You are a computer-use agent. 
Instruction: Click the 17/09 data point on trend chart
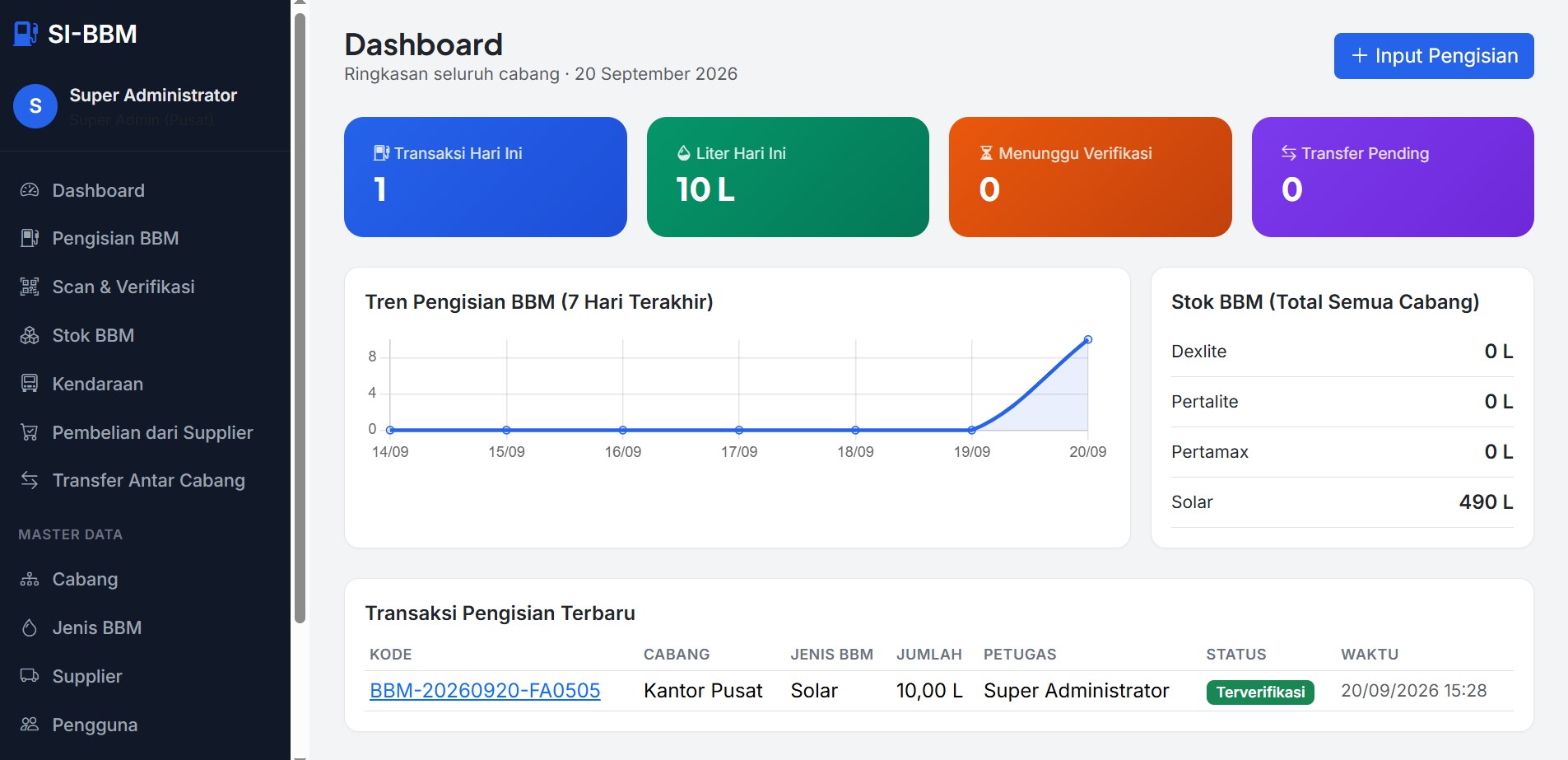739,430
